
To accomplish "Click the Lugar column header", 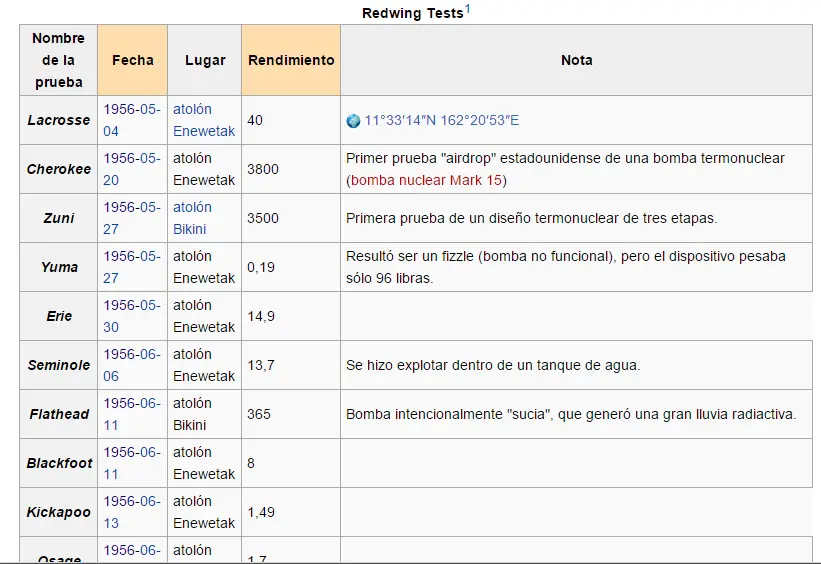I will 205,60.
